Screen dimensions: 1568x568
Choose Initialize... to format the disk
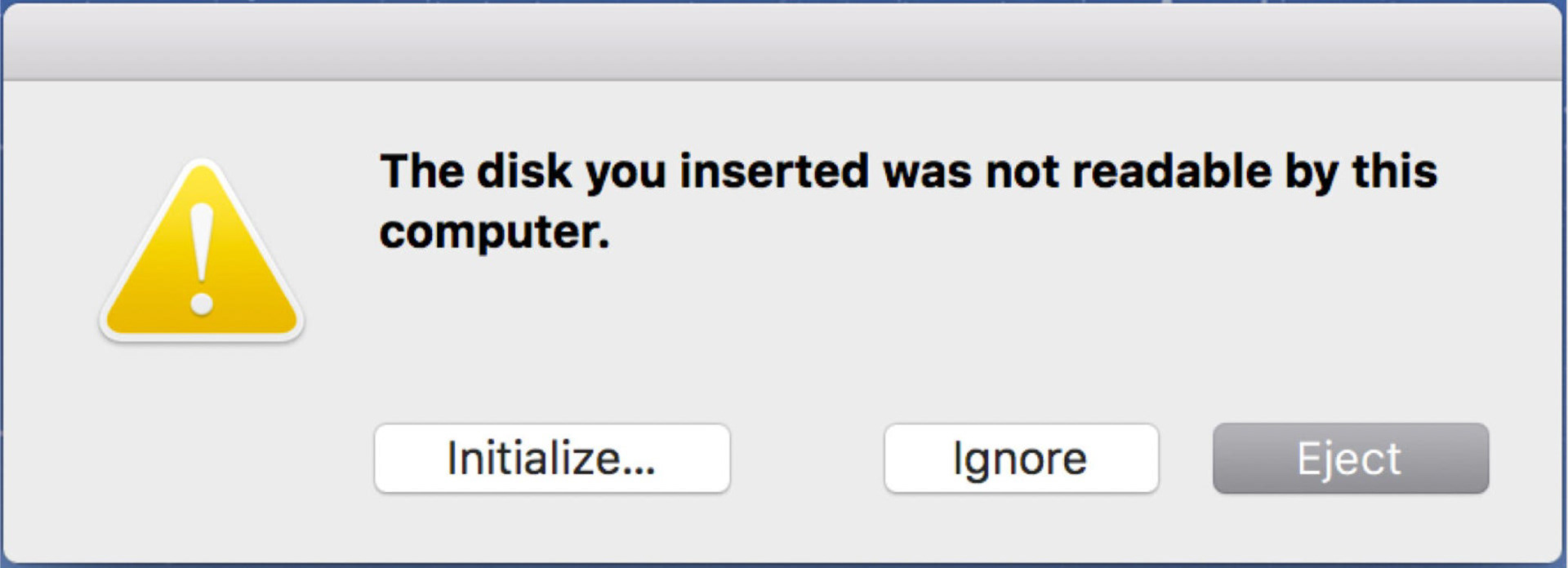coord(551,459)
